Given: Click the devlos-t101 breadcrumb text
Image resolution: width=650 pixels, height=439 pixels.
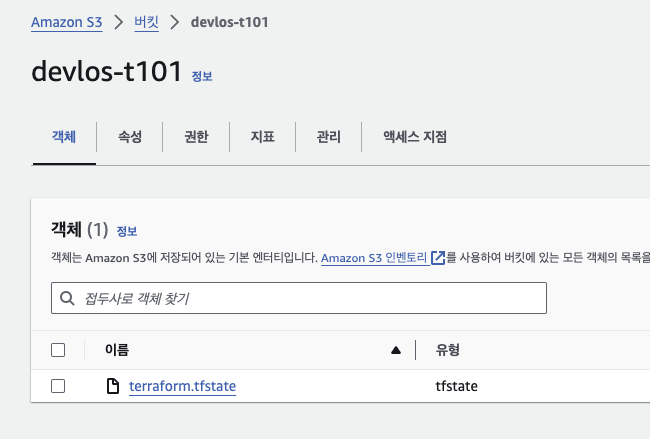Looking at the screenshot, I should click(229, 22).
